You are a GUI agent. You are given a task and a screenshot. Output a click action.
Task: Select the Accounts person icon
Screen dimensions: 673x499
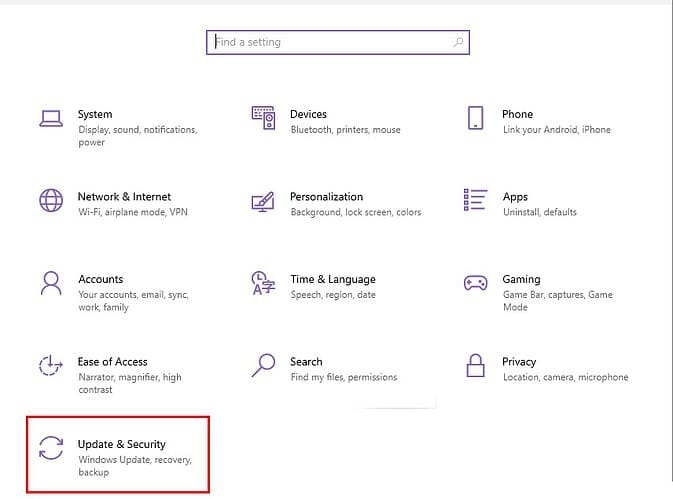(51, 283)
